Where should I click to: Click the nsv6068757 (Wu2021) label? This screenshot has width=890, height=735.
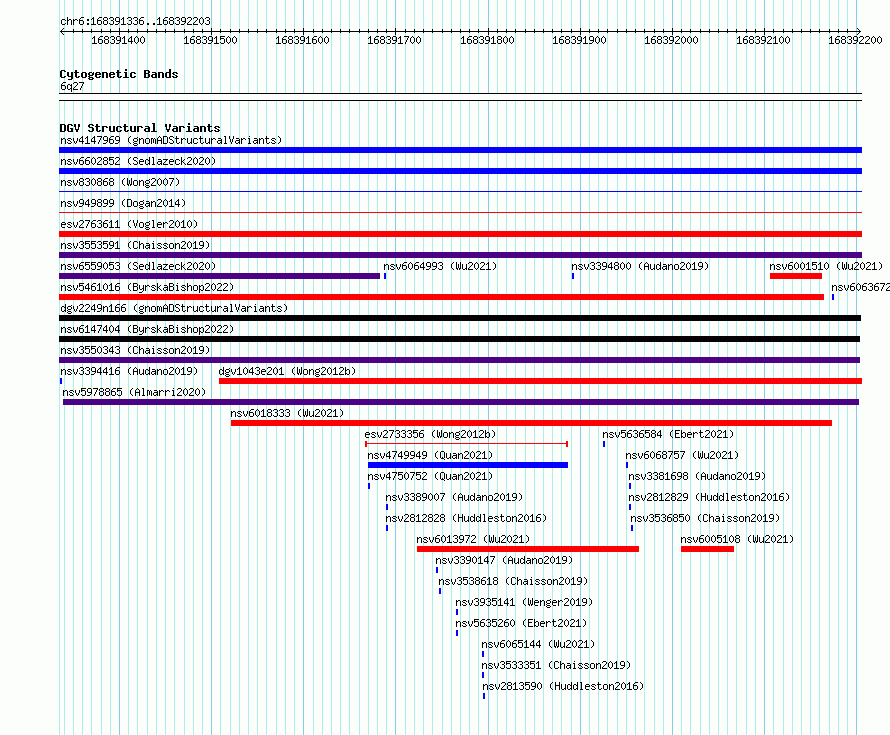[682, 455]
